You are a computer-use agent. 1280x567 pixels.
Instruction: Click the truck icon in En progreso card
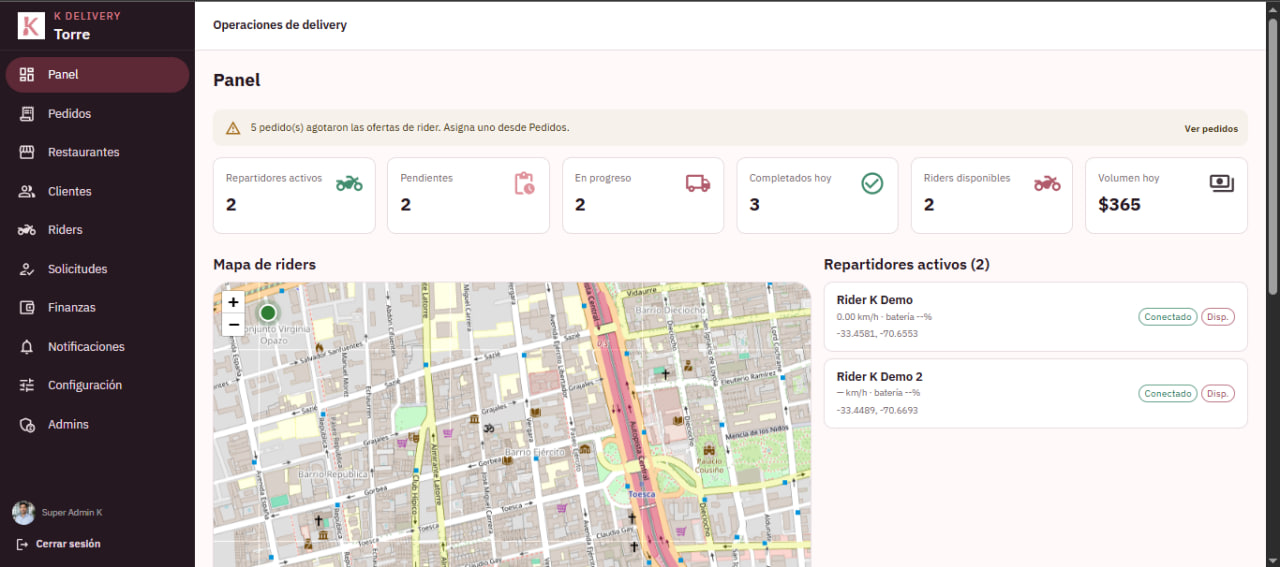coord(698,183)
